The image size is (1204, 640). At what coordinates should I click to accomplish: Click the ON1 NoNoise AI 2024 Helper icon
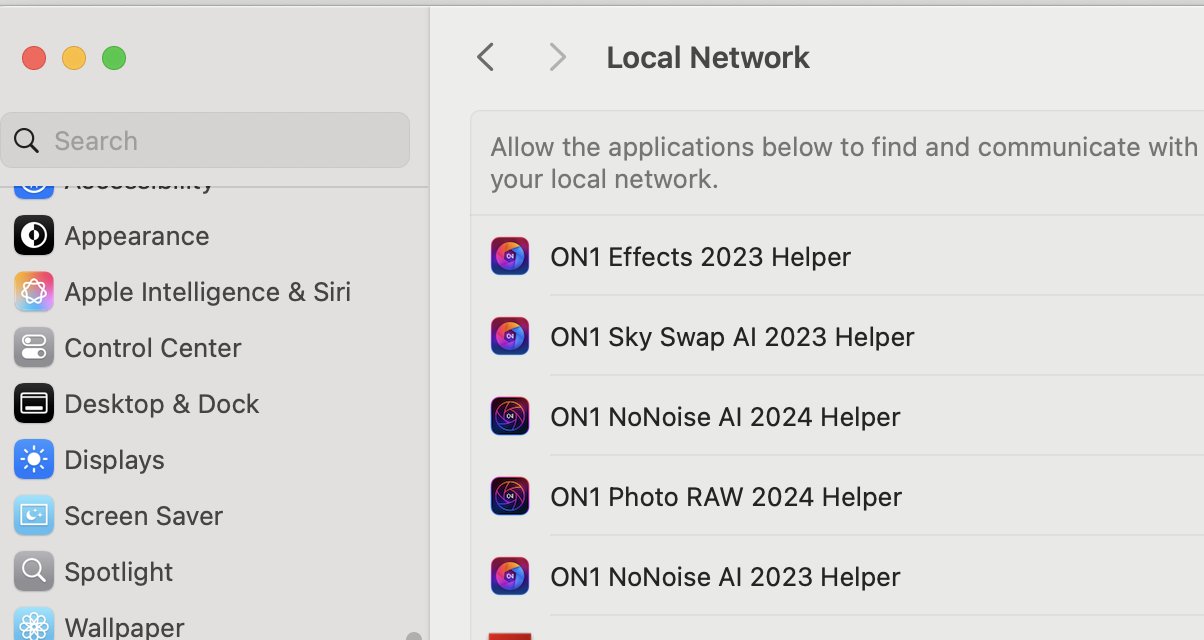[510, 416]
